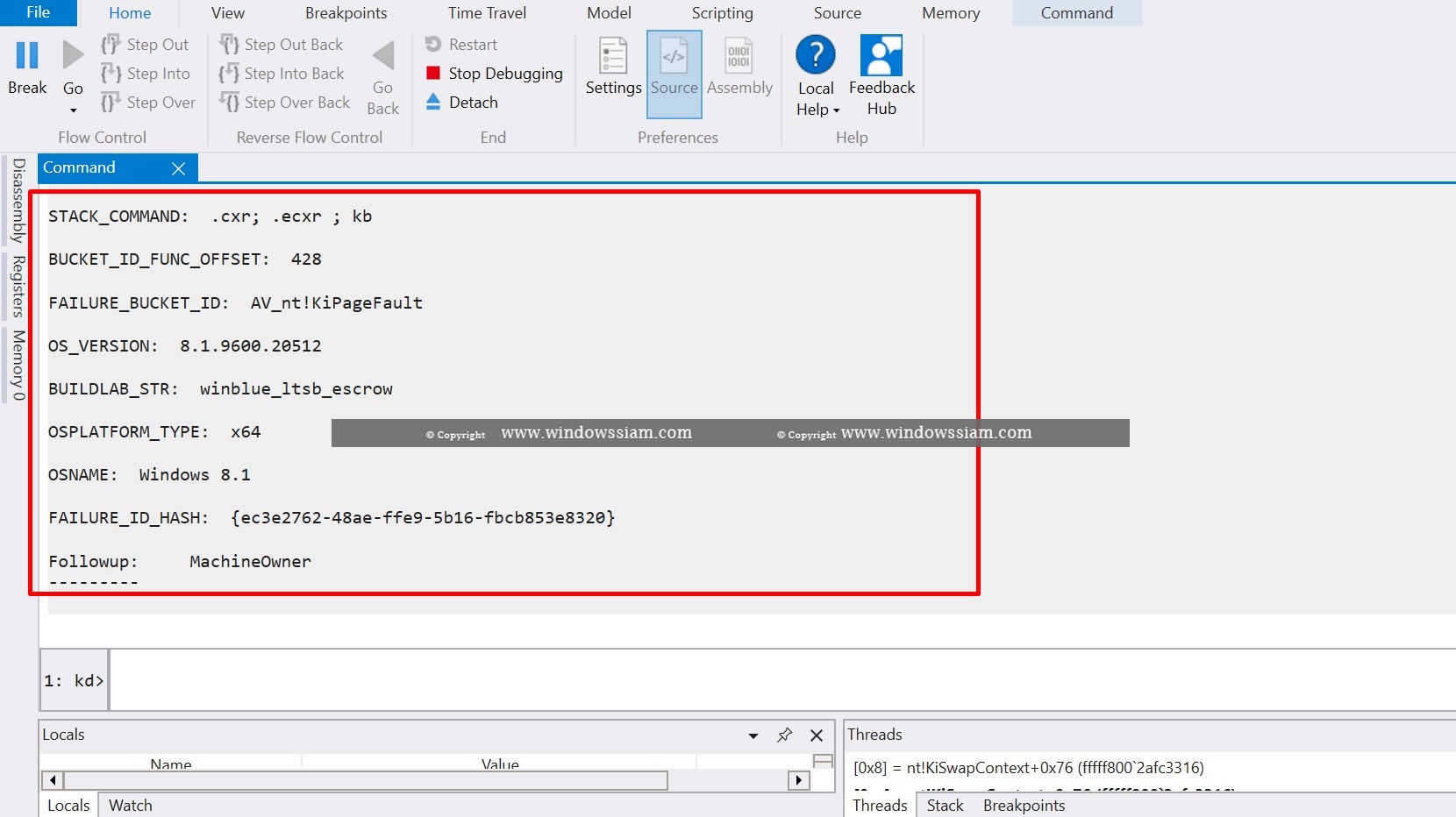The height and width of the screenshot is (817, 1456).
Task: Toggle Source mode preference
Action: click(674, 74)
